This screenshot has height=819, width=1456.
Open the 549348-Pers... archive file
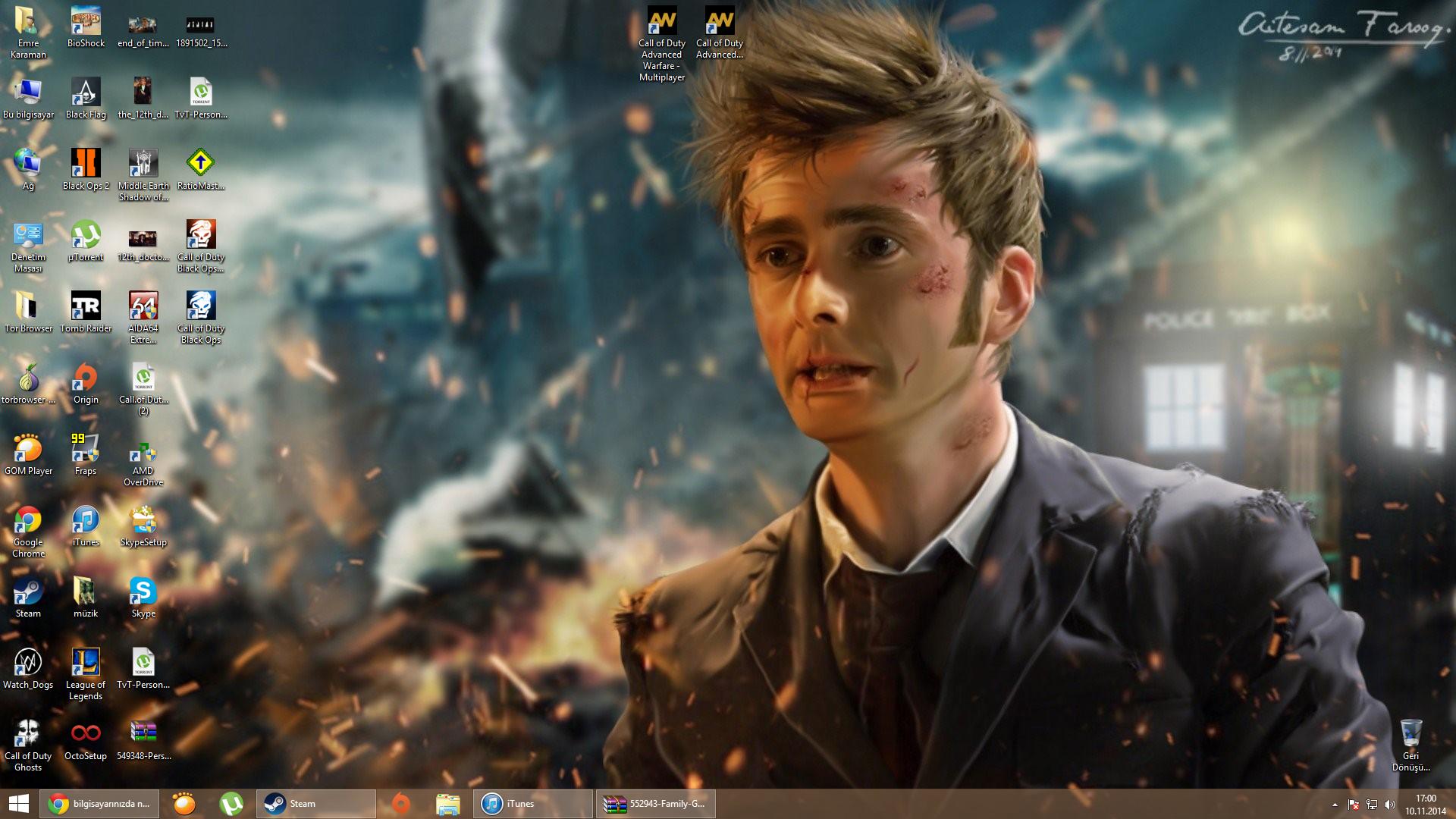click(143, 739)
